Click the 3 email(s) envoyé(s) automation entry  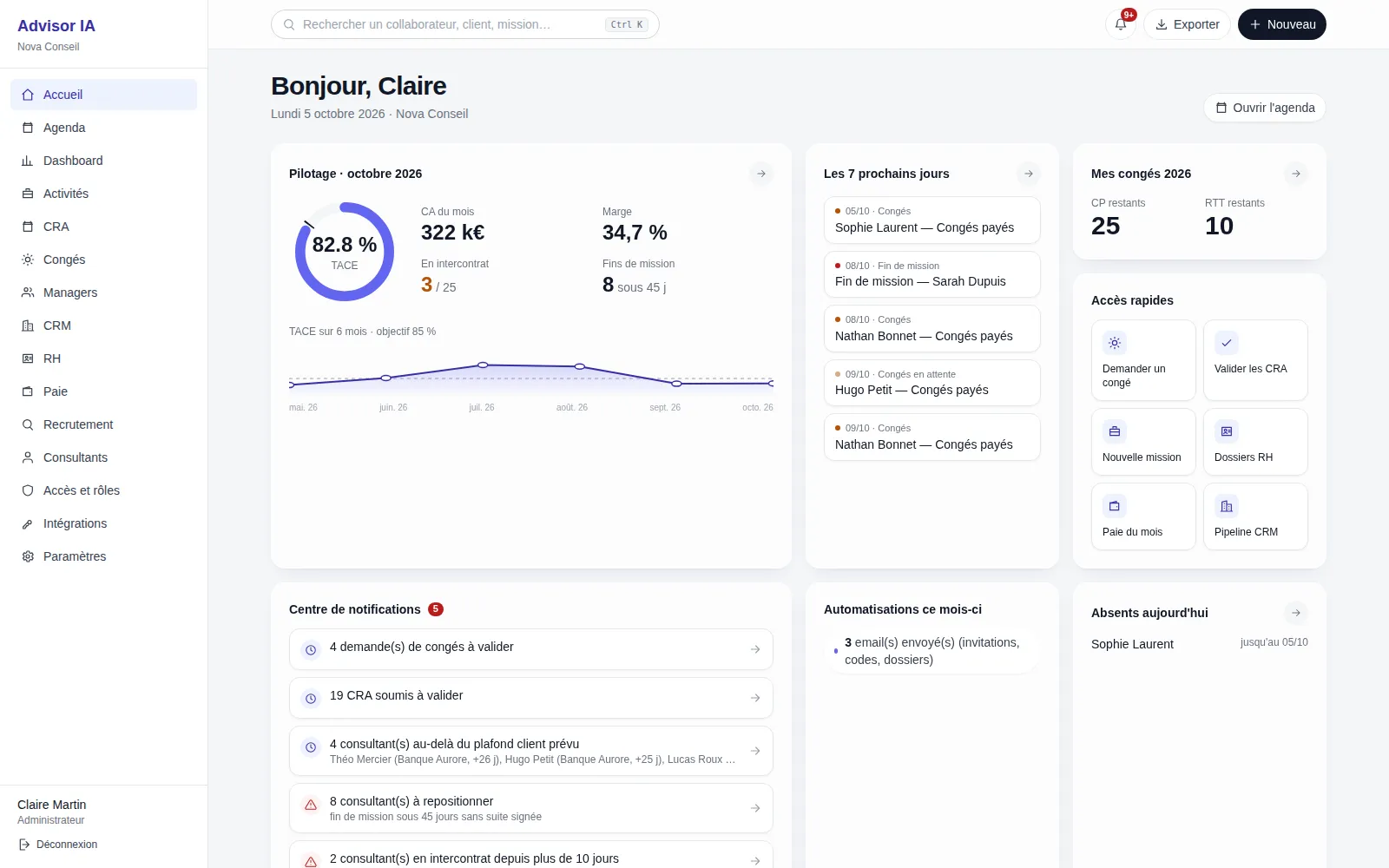click(x=932, y=651)
